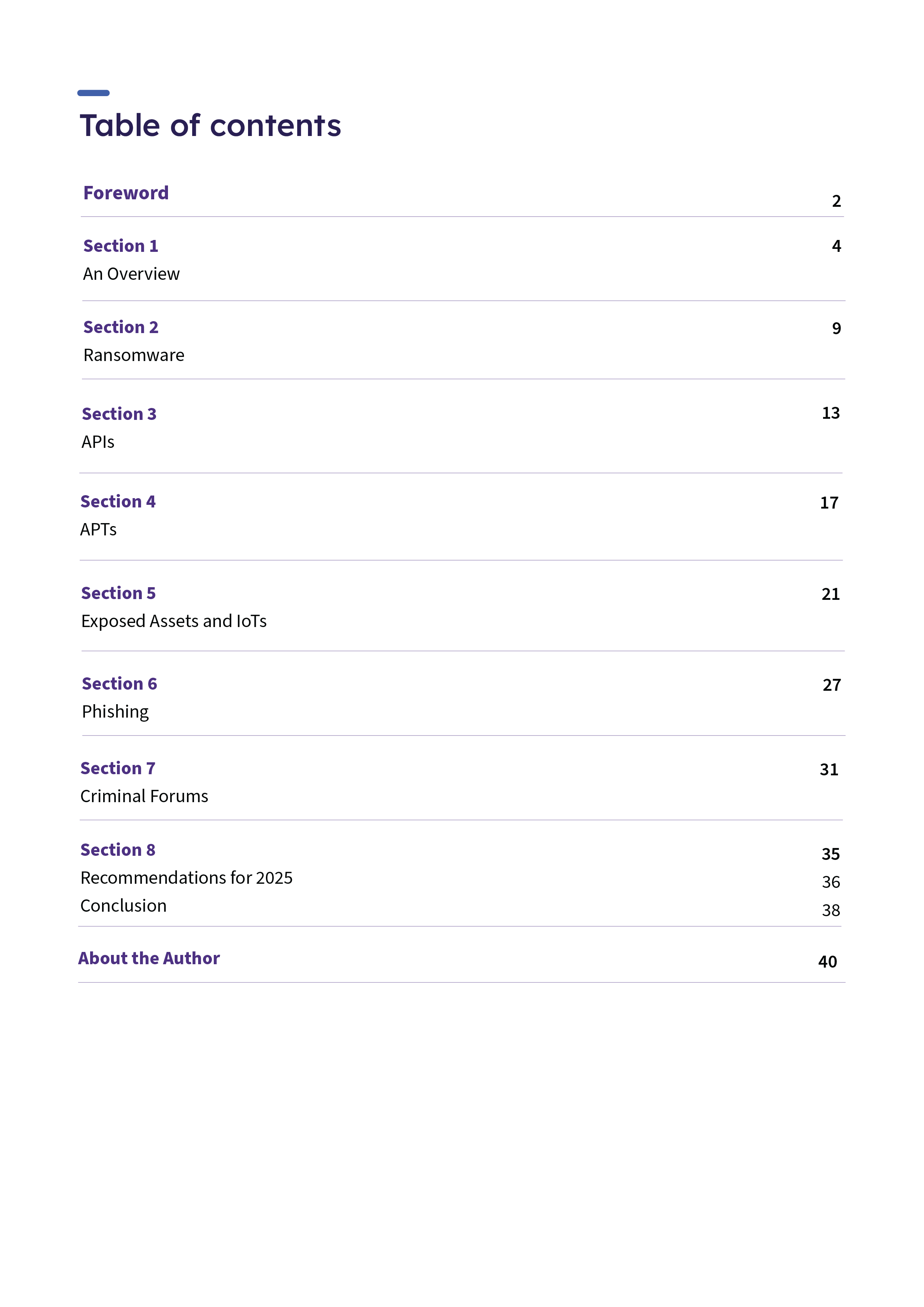Click page number 40
This screenshot has width=924, height=1307.
pyautogui.click(x=827, y=962)
